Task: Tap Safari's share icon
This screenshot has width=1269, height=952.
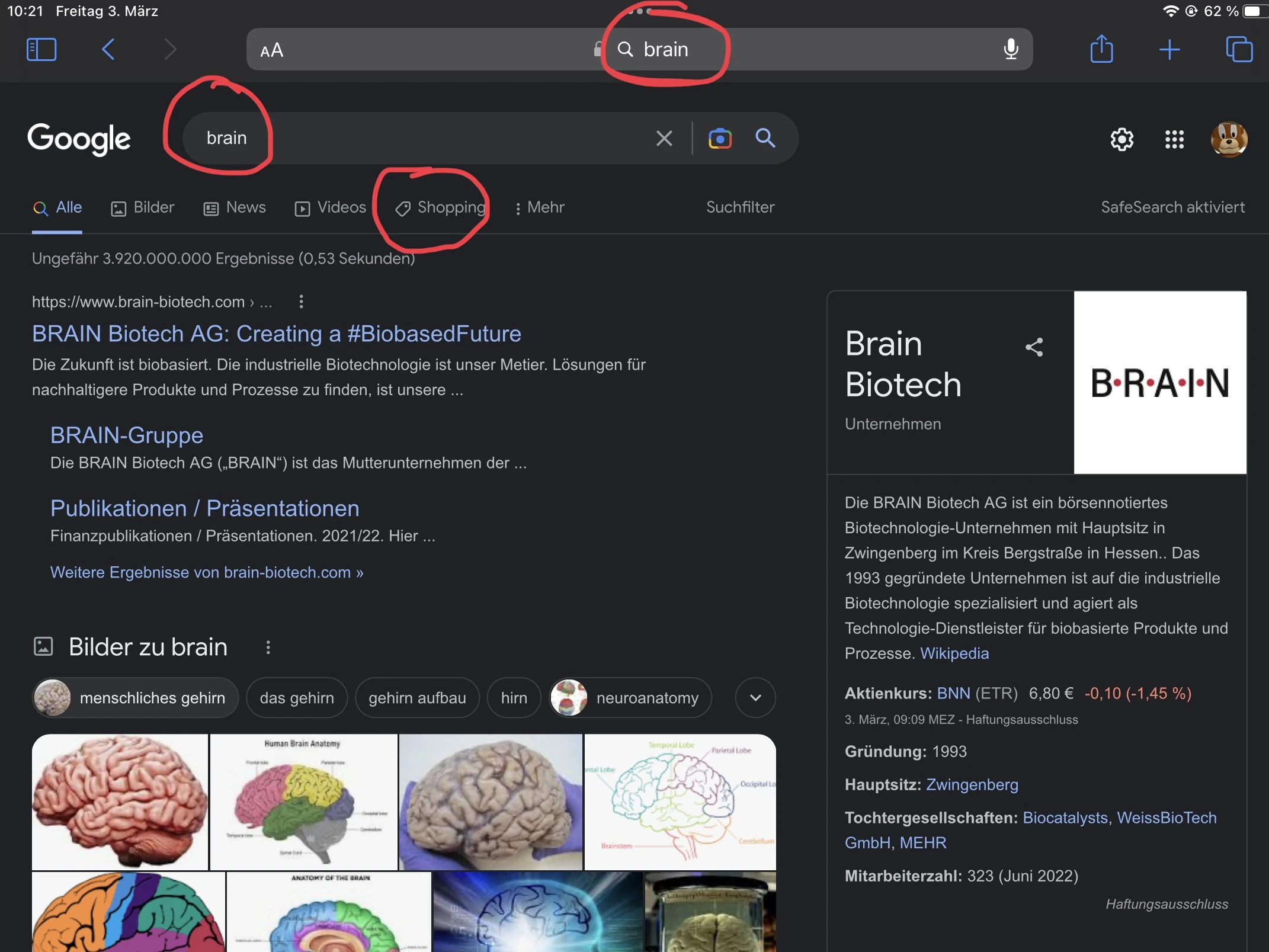Action: pyautogui.click(x=1101, y=49)
